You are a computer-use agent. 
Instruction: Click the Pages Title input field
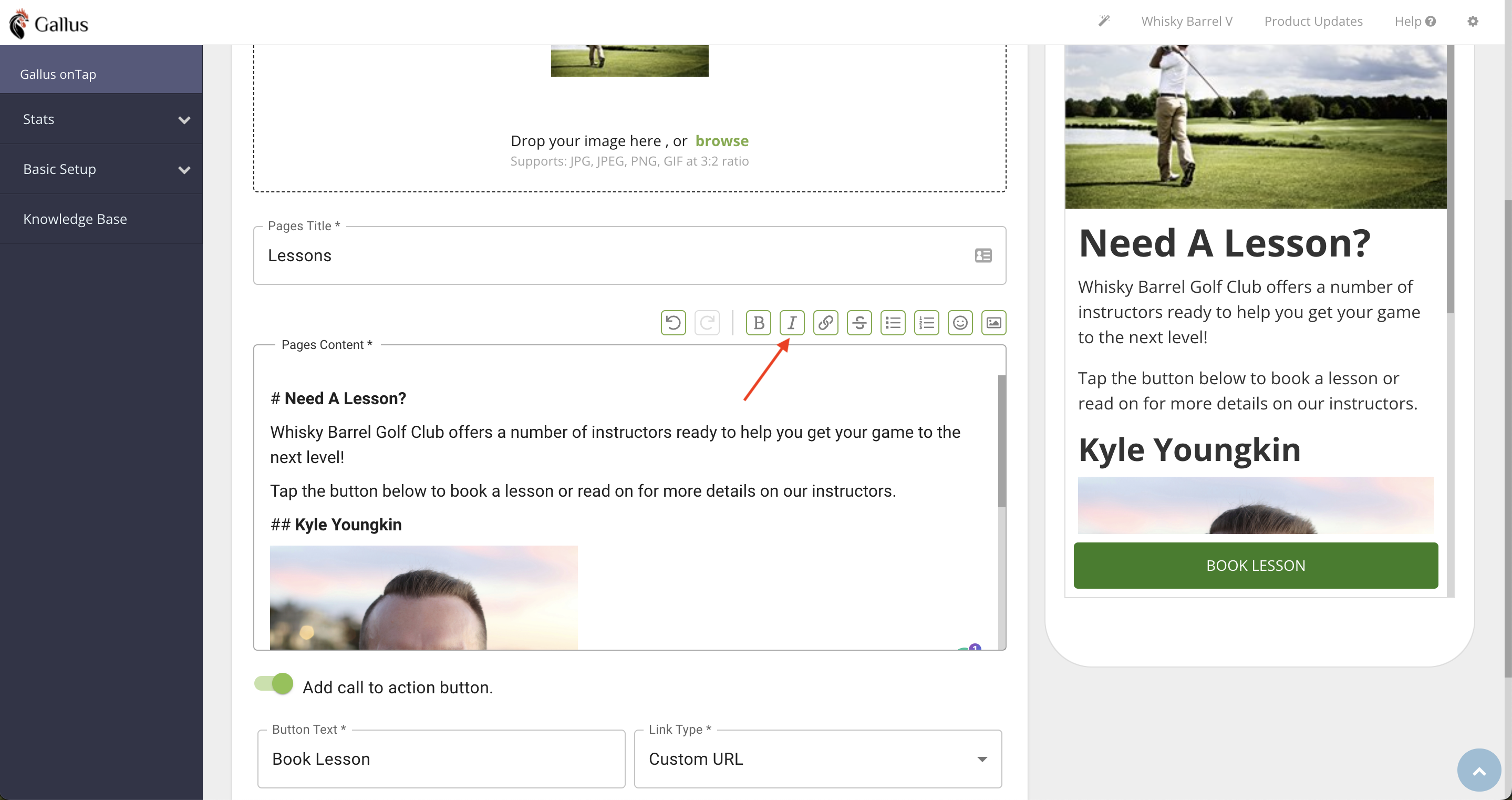pos(610,256)
